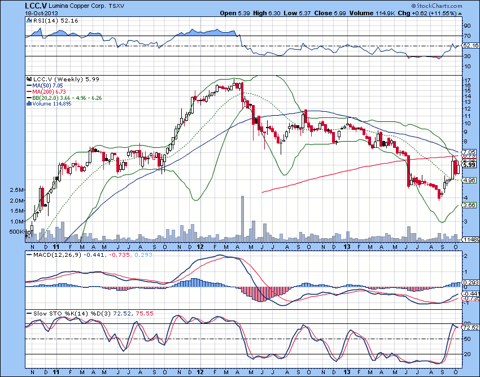Screen dimensions: 480x377
Task: Click the blue line marker before MA(50)
Action: click(29, 86)
